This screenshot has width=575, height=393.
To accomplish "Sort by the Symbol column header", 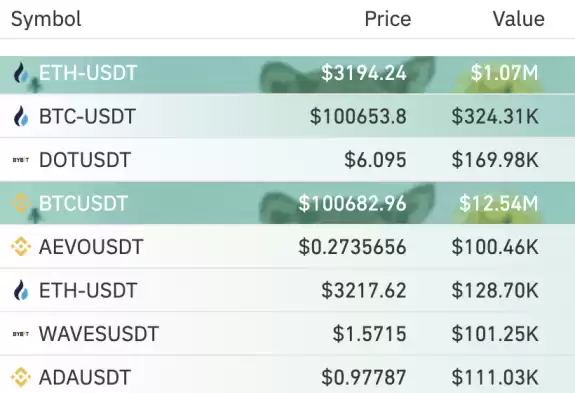I will pyautogui.click(x=46, y=19).
